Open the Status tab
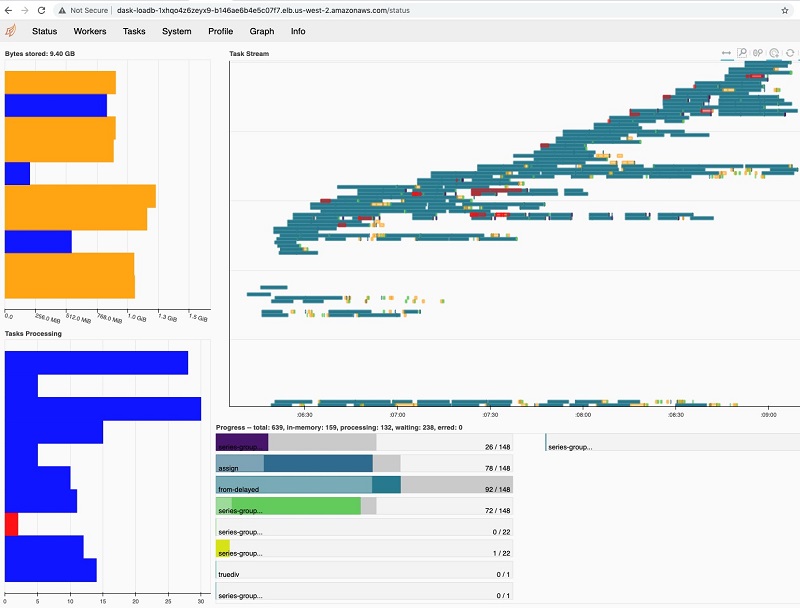The width and height of the screenshot is (800, 608). click(x=44, y=31)
